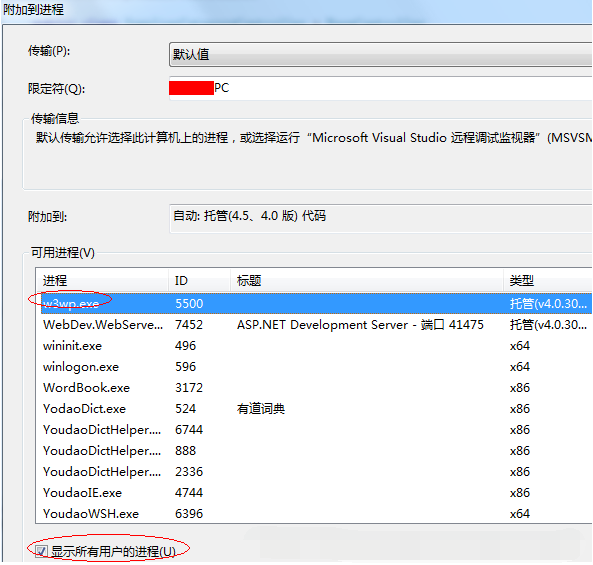Click process ID 496 cell
Screen dimensions: 593x565
click(x=185, y=346)
